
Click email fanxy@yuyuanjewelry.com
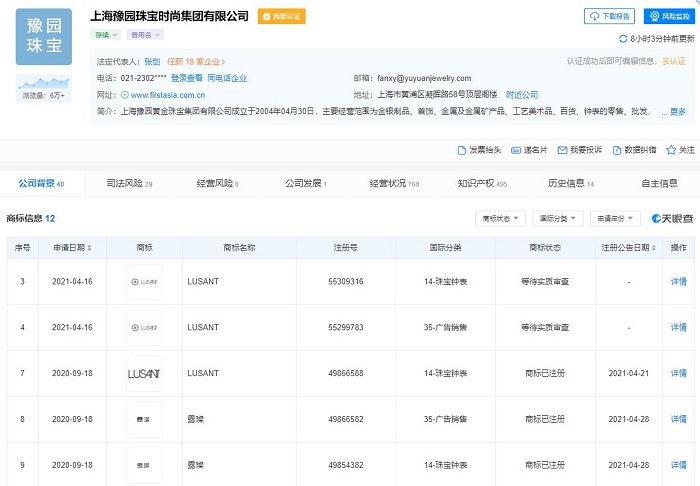(x=424, y=78)
